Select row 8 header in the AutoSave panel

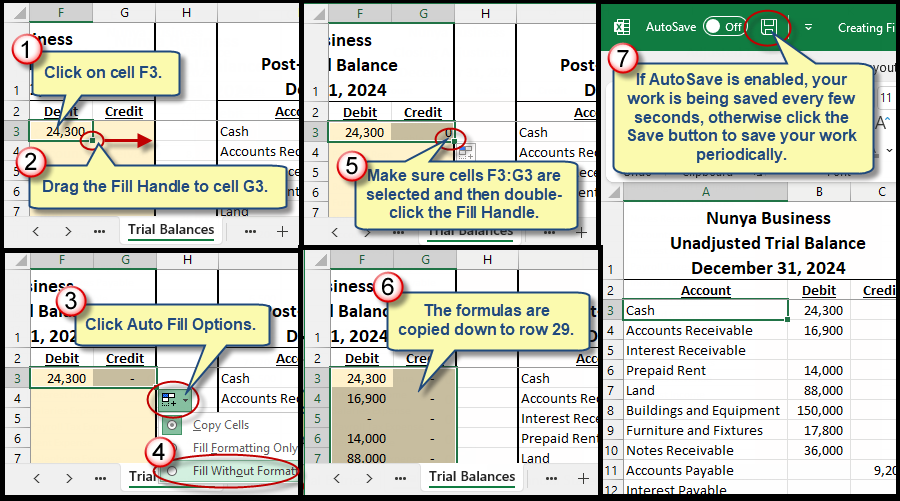click(x=611, y=411)
